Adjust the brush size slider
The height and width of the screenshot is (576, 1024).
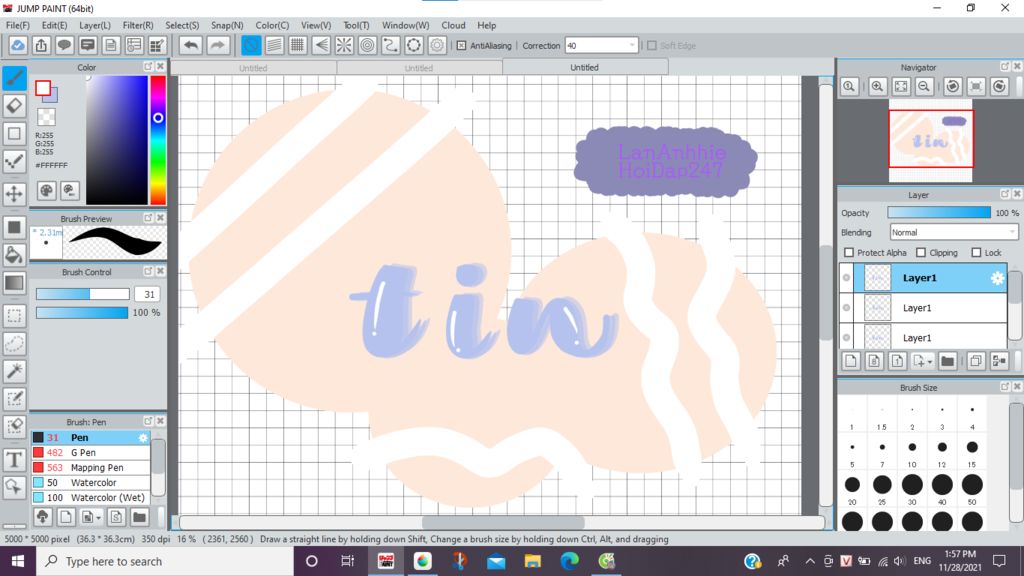point(82,295)
